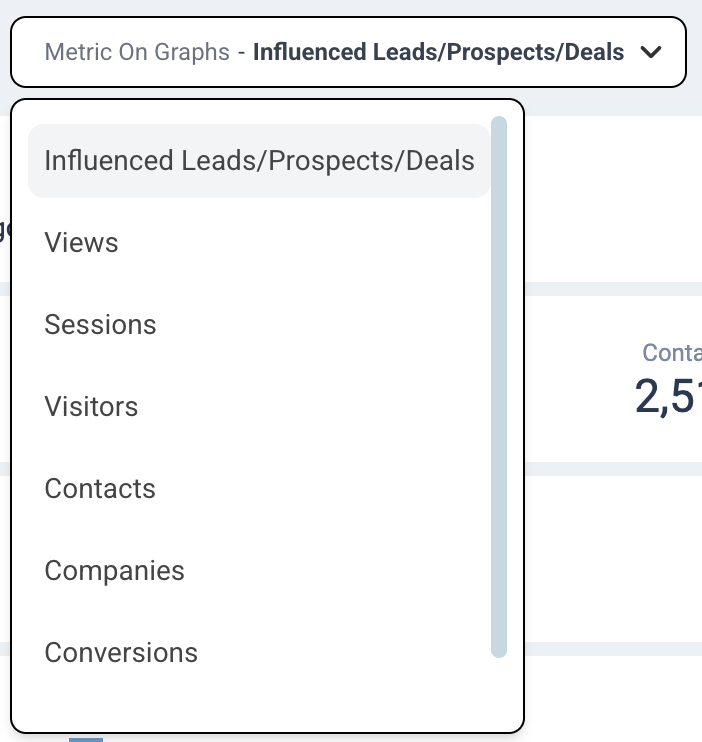Viewport: 702px width, 742px height.
Task: Click the 'Metric On Graphs' label text
Action: 137,52
